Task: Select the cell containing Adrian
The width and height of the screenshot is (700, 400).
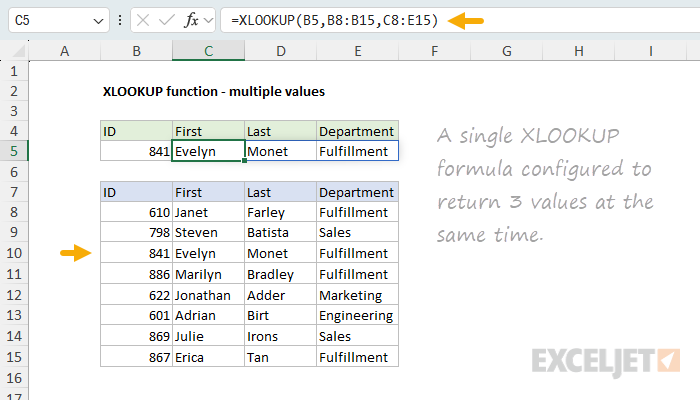Action: pyautogui.click(x=208, y=315)
